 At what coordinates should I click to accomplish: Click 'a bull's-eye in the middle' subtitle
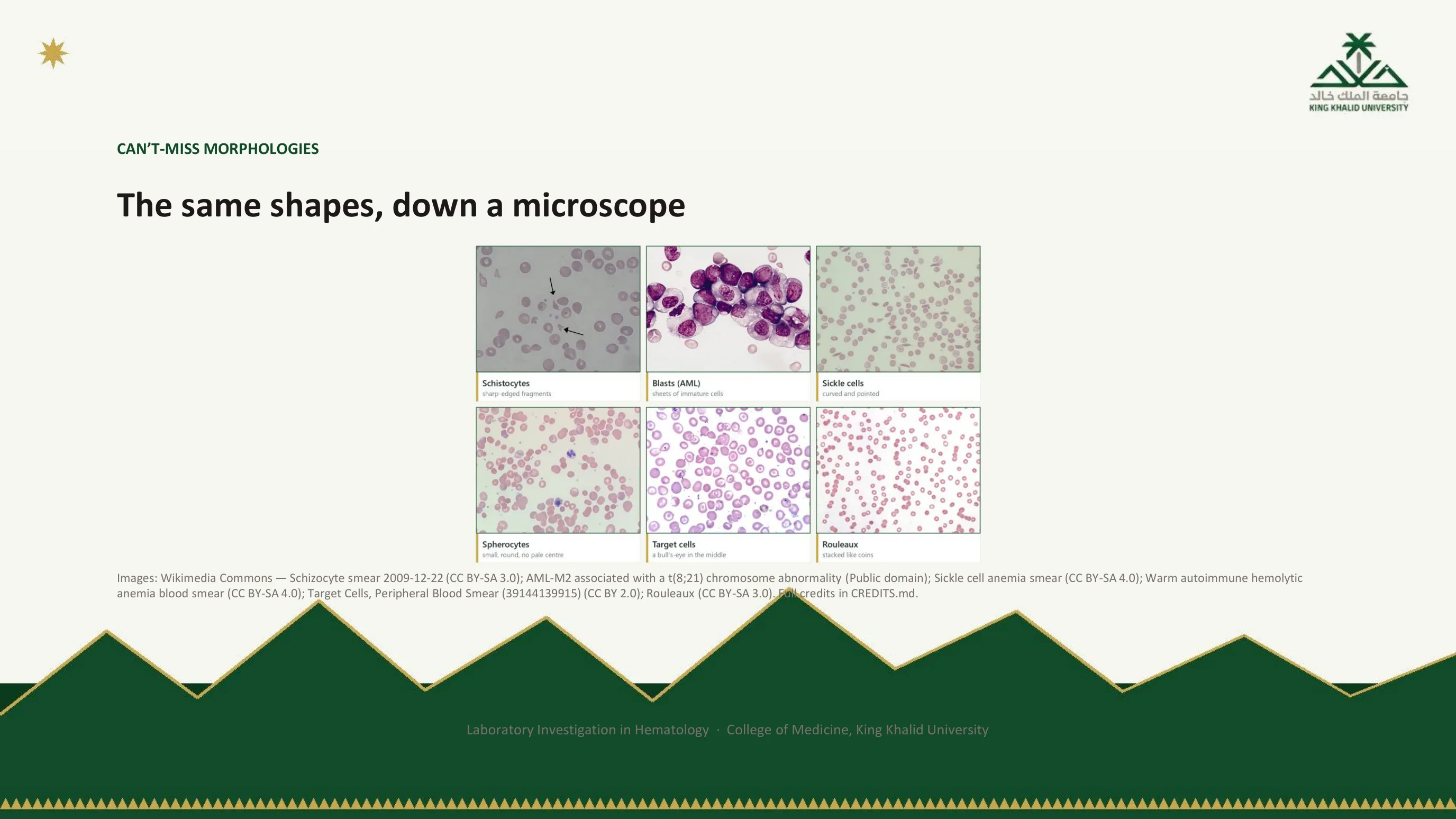(x=689, y=555)
